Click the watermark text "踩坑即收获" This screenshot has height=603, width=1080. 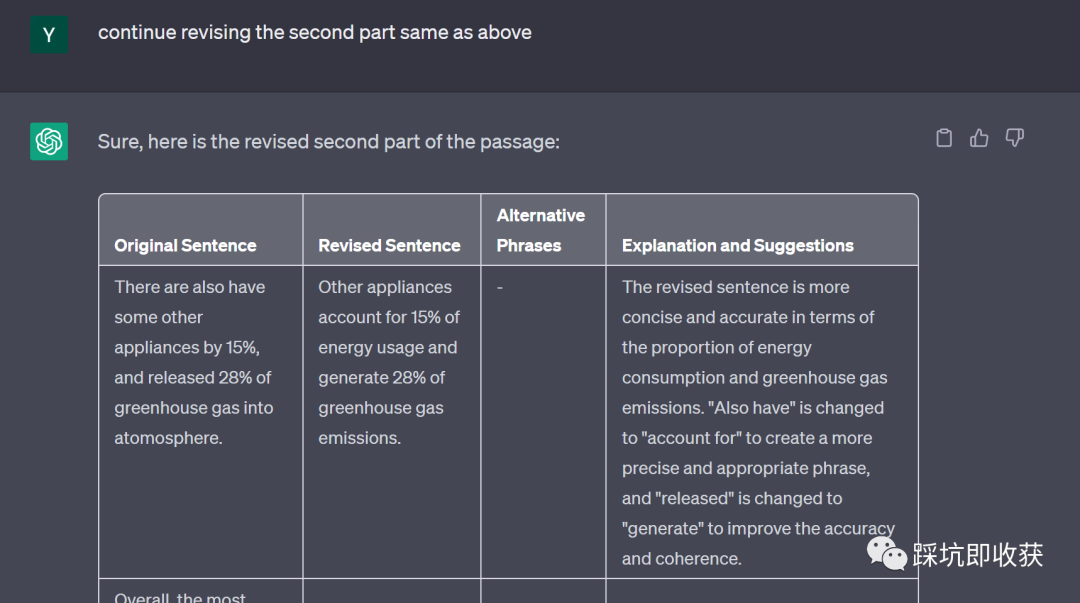(x=978, y=555)
